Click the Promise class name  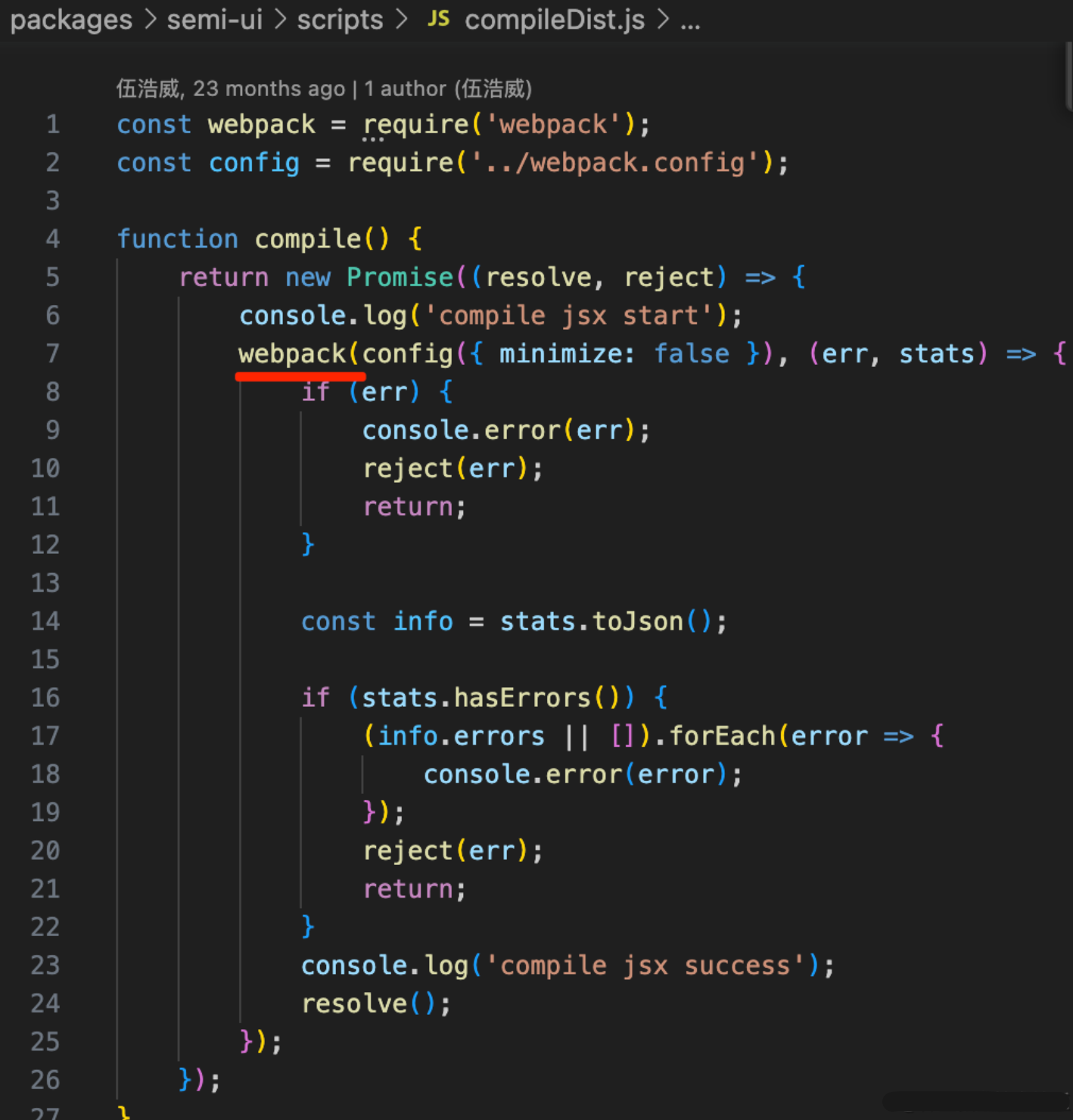coord(400,277)
